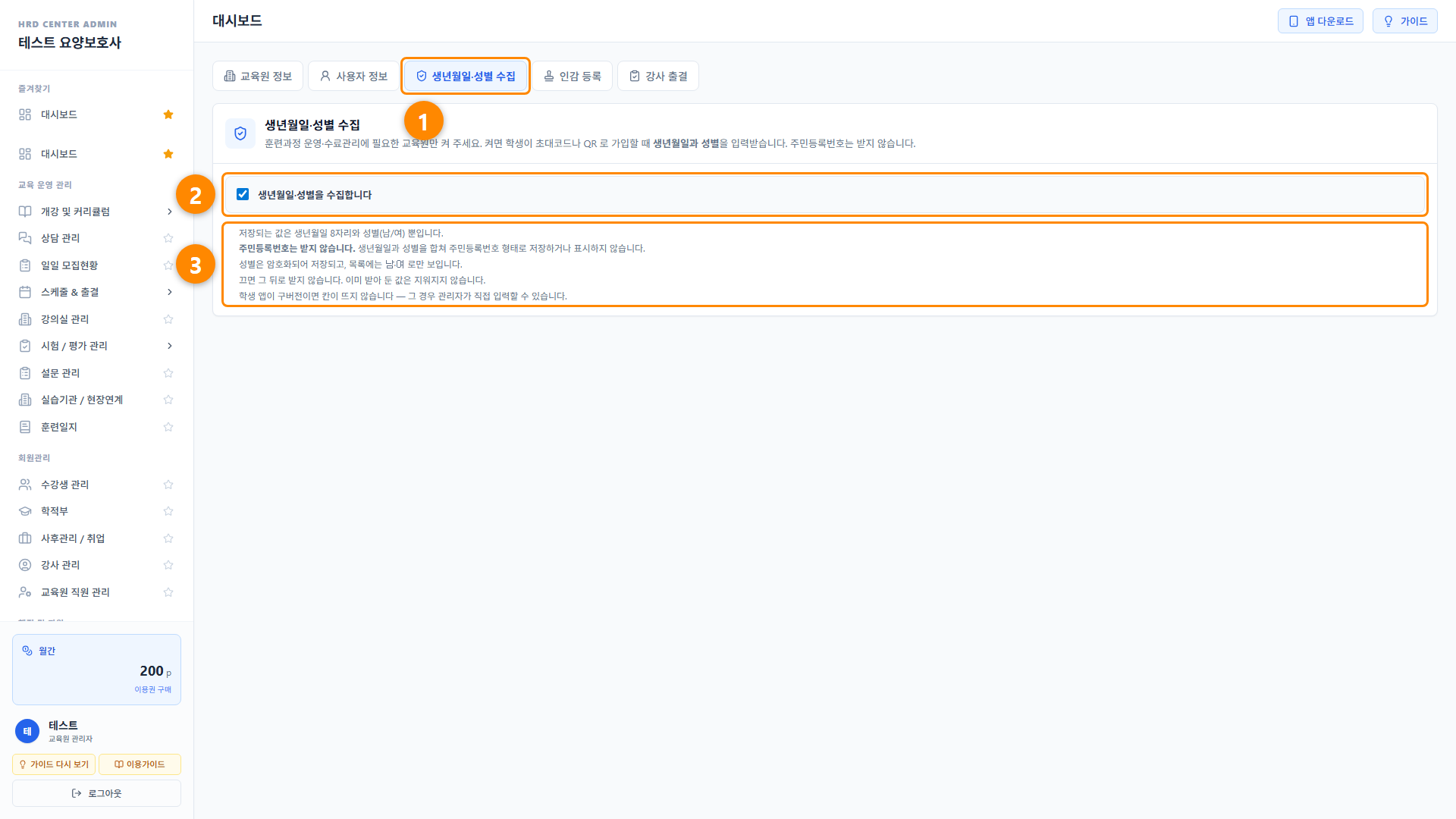Uncheck 생년월일·성별을 수집합니다 checkbox
Viewport: 1456px width, 819px height.
coord(243,194)
